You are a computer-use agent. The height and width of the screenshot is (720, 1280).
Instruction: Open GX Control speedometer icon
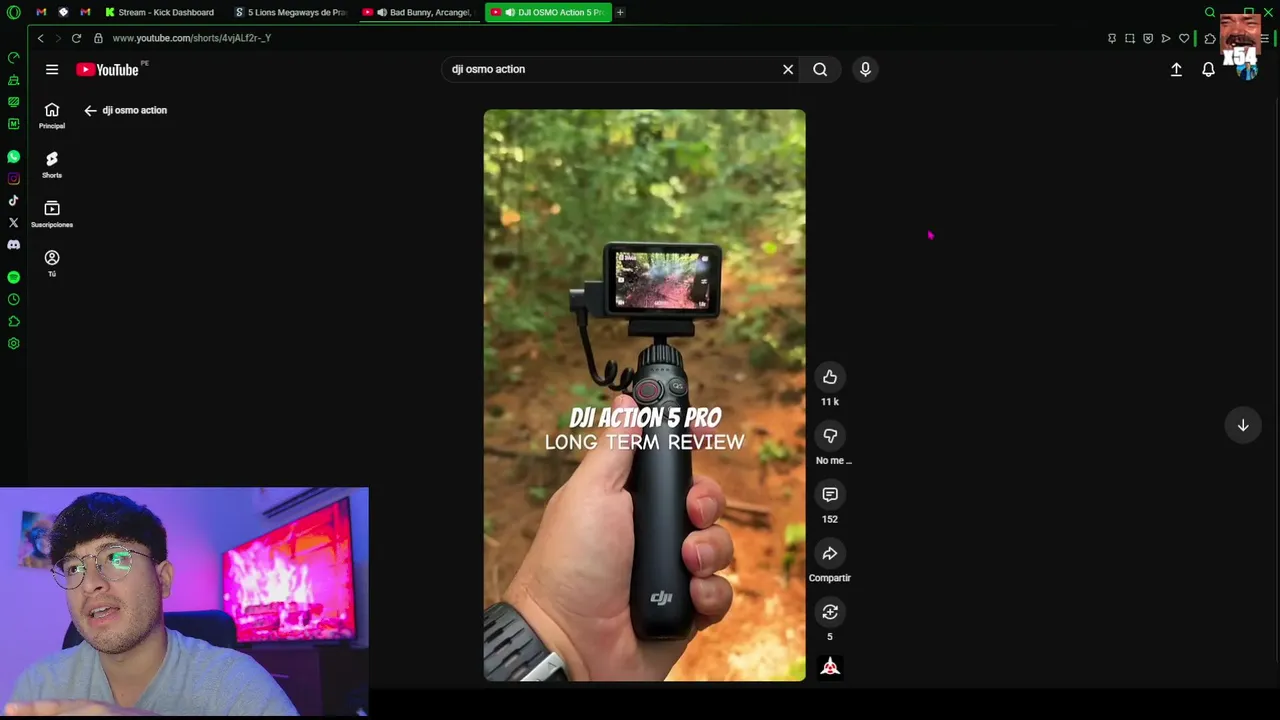[13, 57]
